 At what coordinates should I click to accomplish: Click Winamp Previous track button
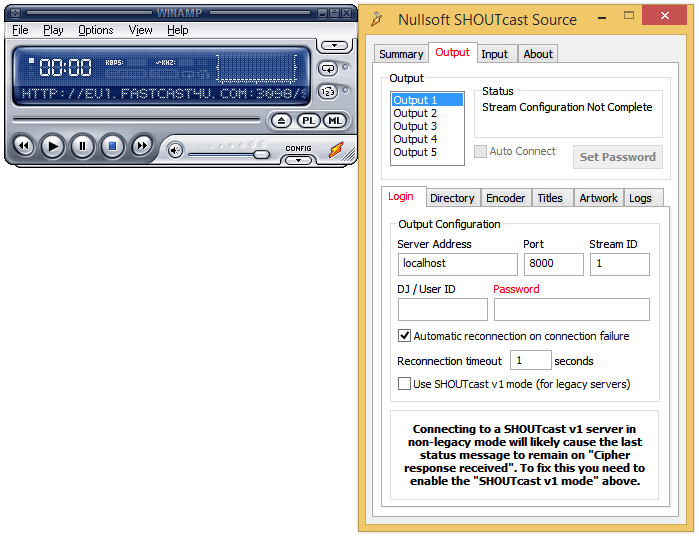click(24, 146)
